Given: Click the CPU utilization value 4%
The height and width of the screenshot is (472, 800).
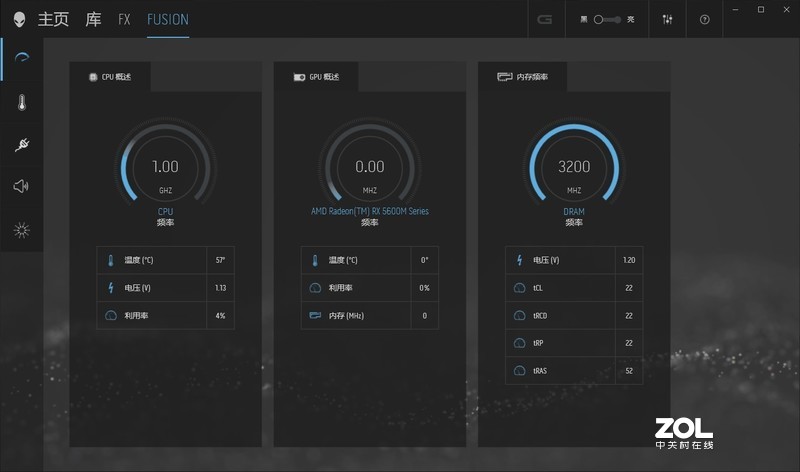Looking at the screenshot, I should coord(220,315).
